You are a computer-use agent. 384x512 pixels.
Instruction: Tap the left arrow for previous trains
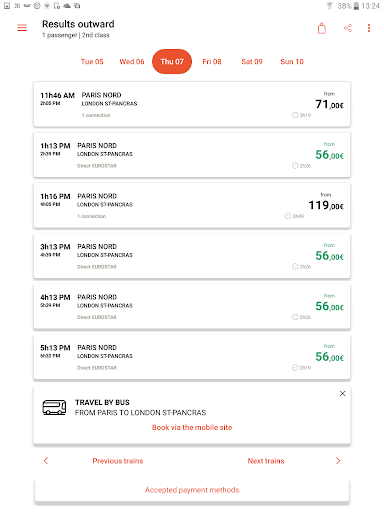tap(46, 461)
